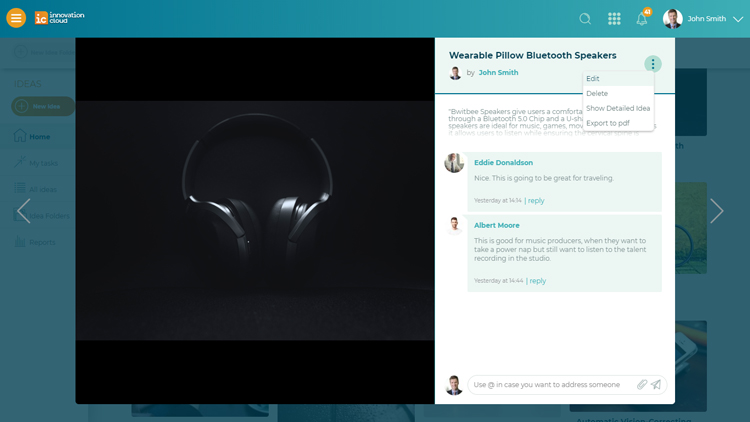Select Export to pdf menu entry
Viewport: 750px width, 422px height.
pos(618,123)
